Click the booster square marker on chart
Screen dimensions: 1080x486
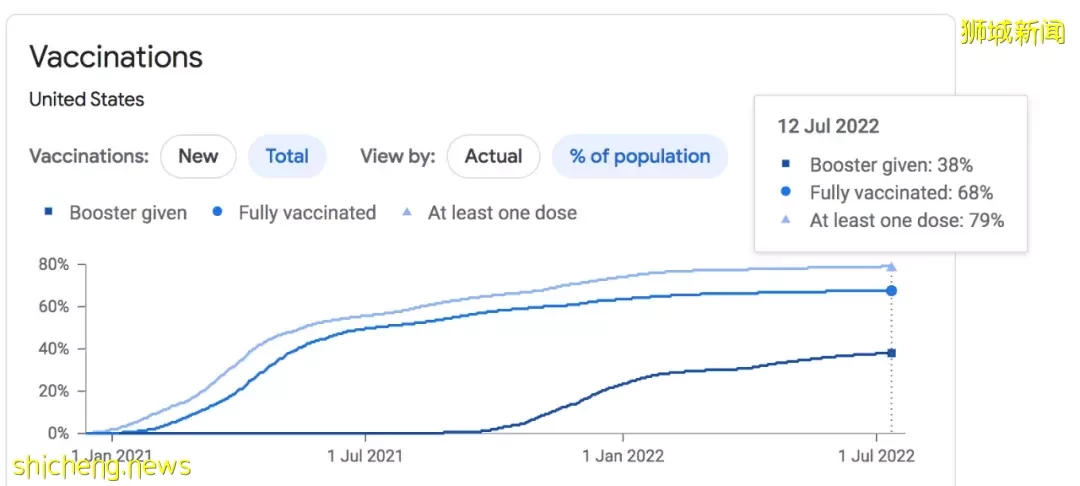coord(891,353)
